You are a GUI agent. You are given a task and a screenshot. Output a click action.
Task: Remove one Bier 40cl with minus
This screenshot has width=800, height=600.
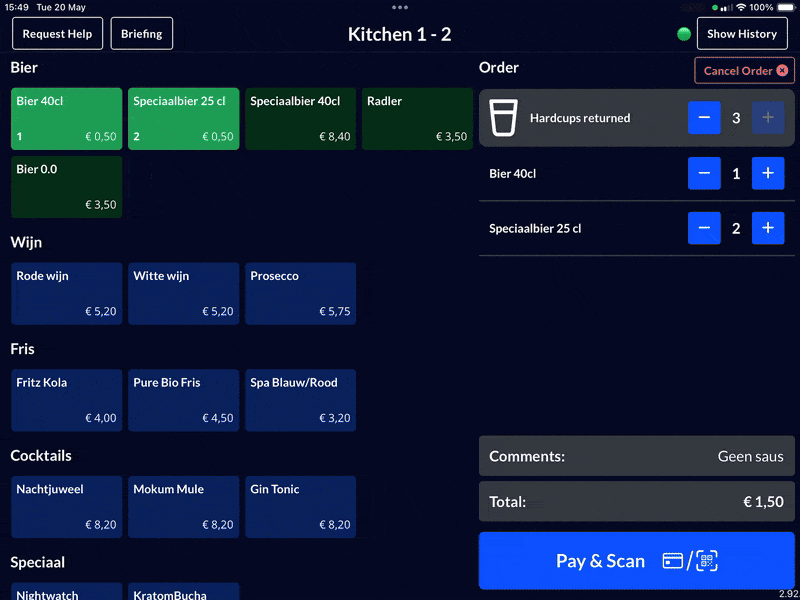704,173
